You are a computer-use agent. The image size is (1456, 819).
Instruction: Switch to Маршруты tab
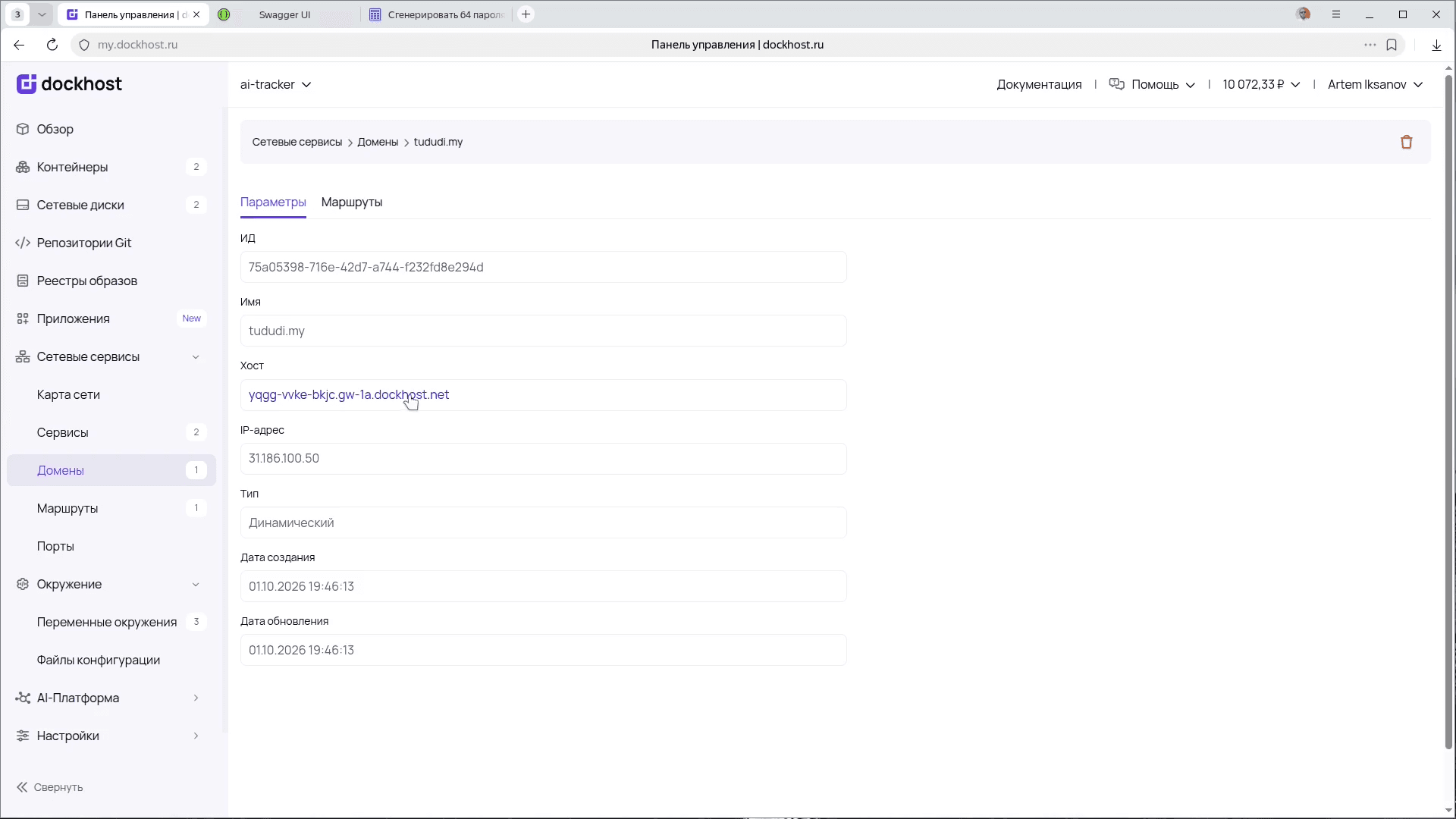click(352, 202)
